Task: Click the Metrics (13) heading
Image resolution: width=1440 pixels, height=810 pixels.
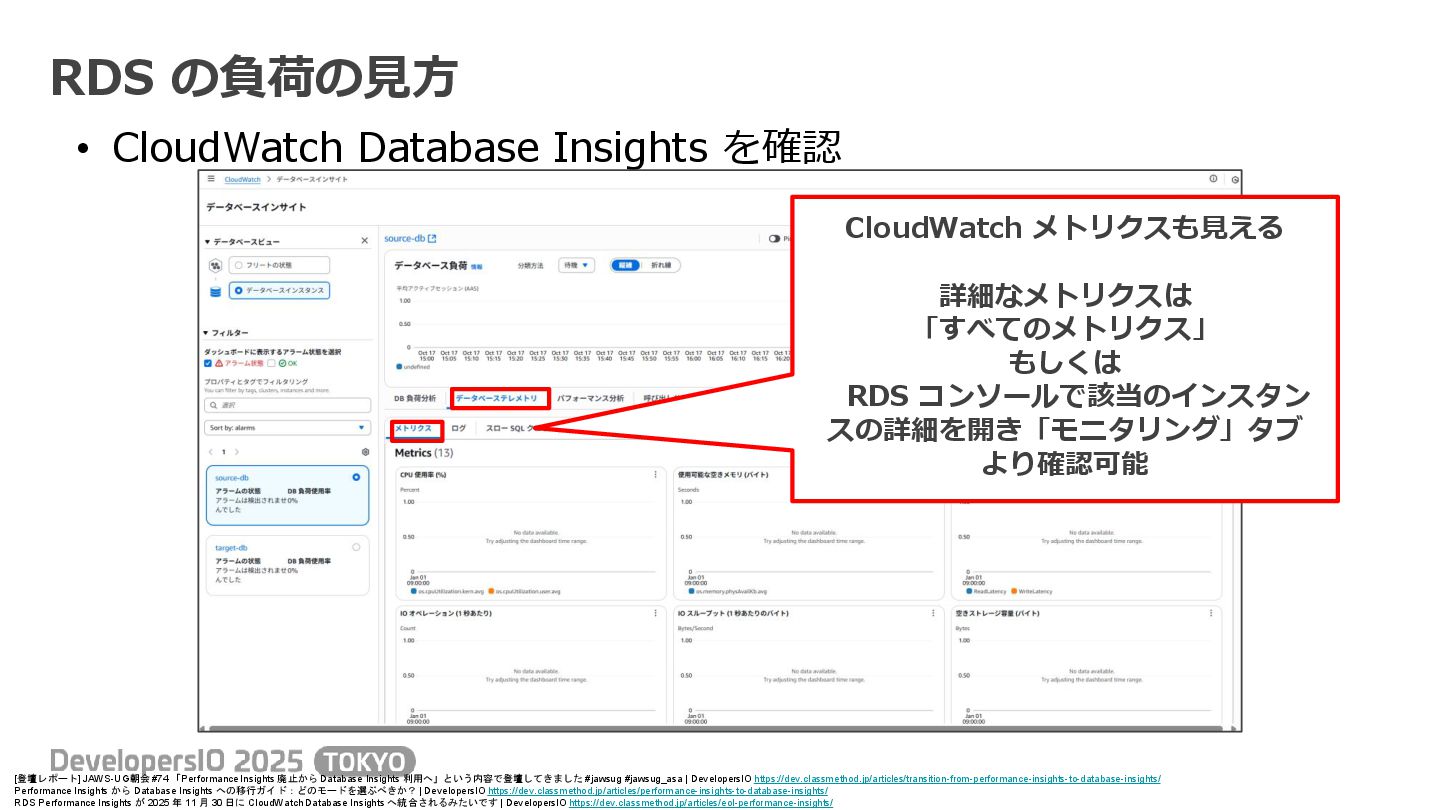Action: tap(424, 453)
